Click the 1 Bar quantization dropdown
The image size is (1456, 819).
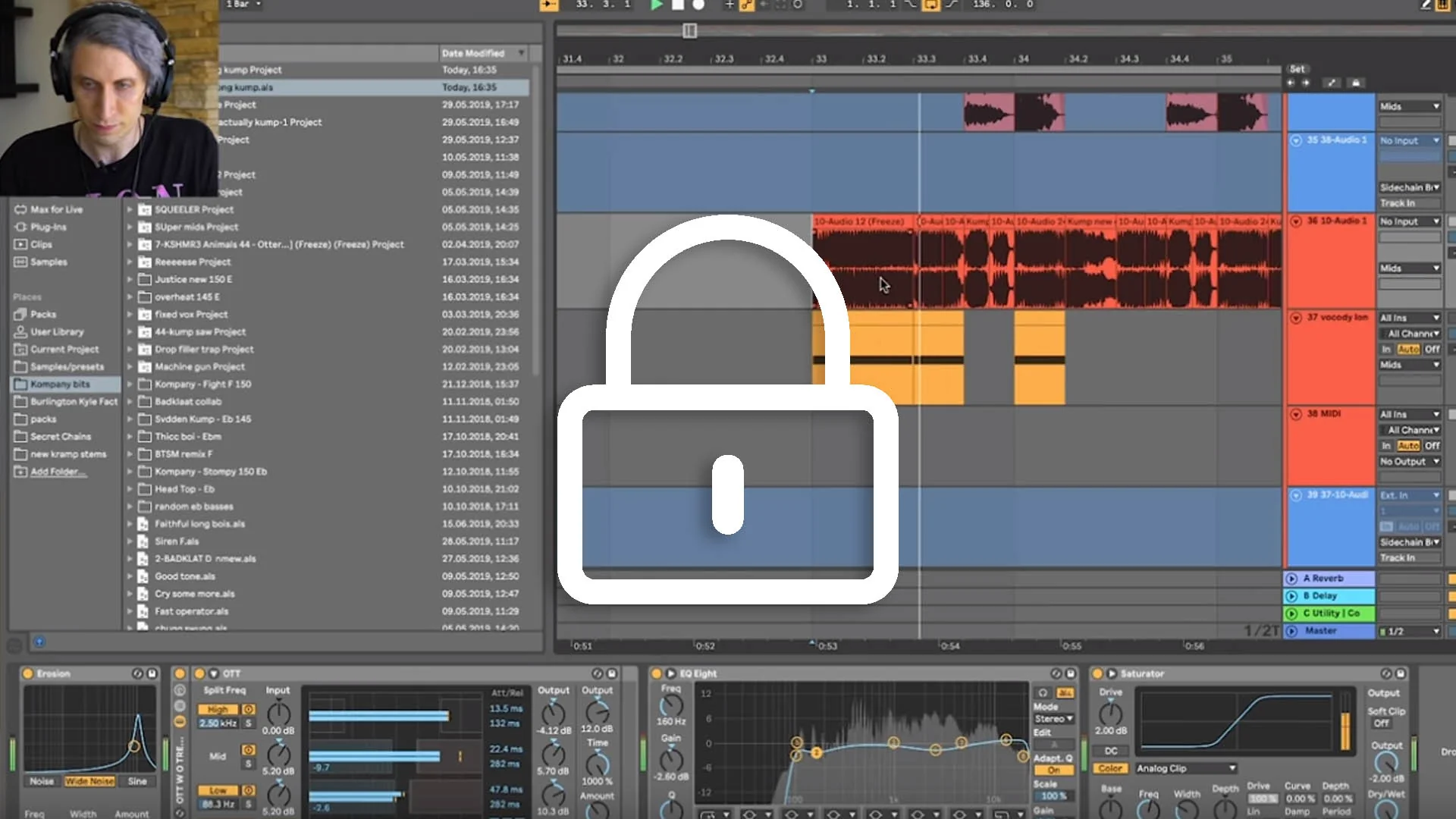click(x=243, y=5)
